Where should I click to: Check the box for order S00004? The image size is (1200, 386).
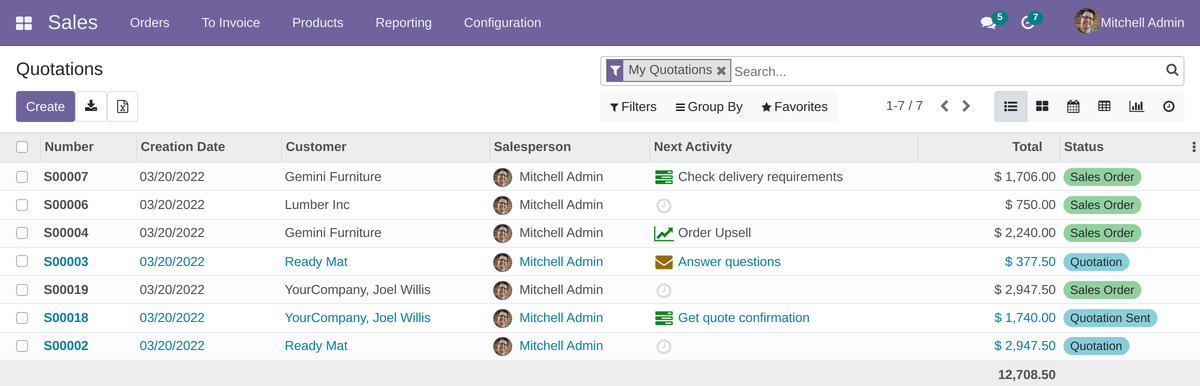[x=22, y=233]
